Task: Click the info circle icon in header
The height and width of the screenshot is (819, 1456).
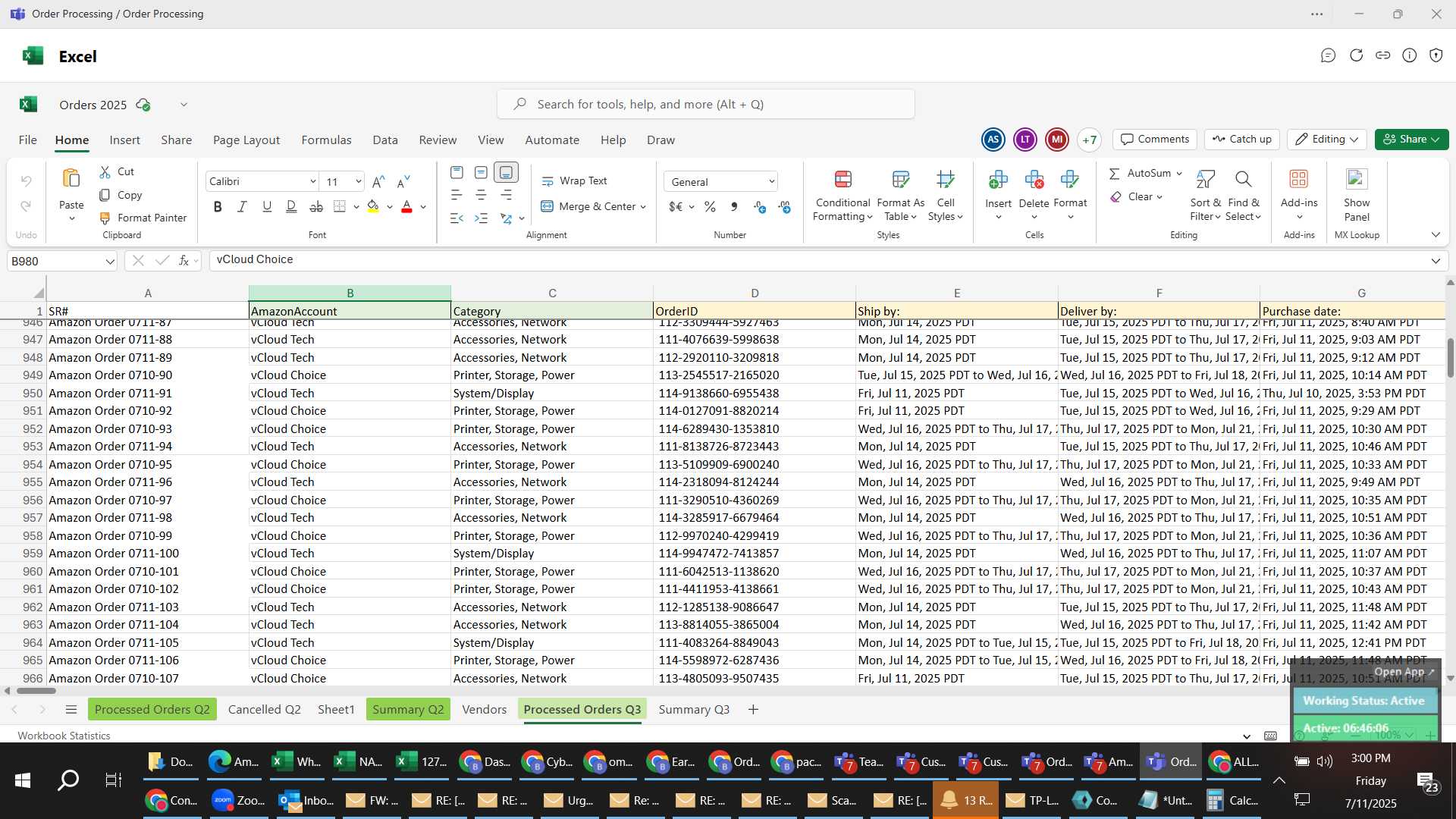Action: (1409, 55)
